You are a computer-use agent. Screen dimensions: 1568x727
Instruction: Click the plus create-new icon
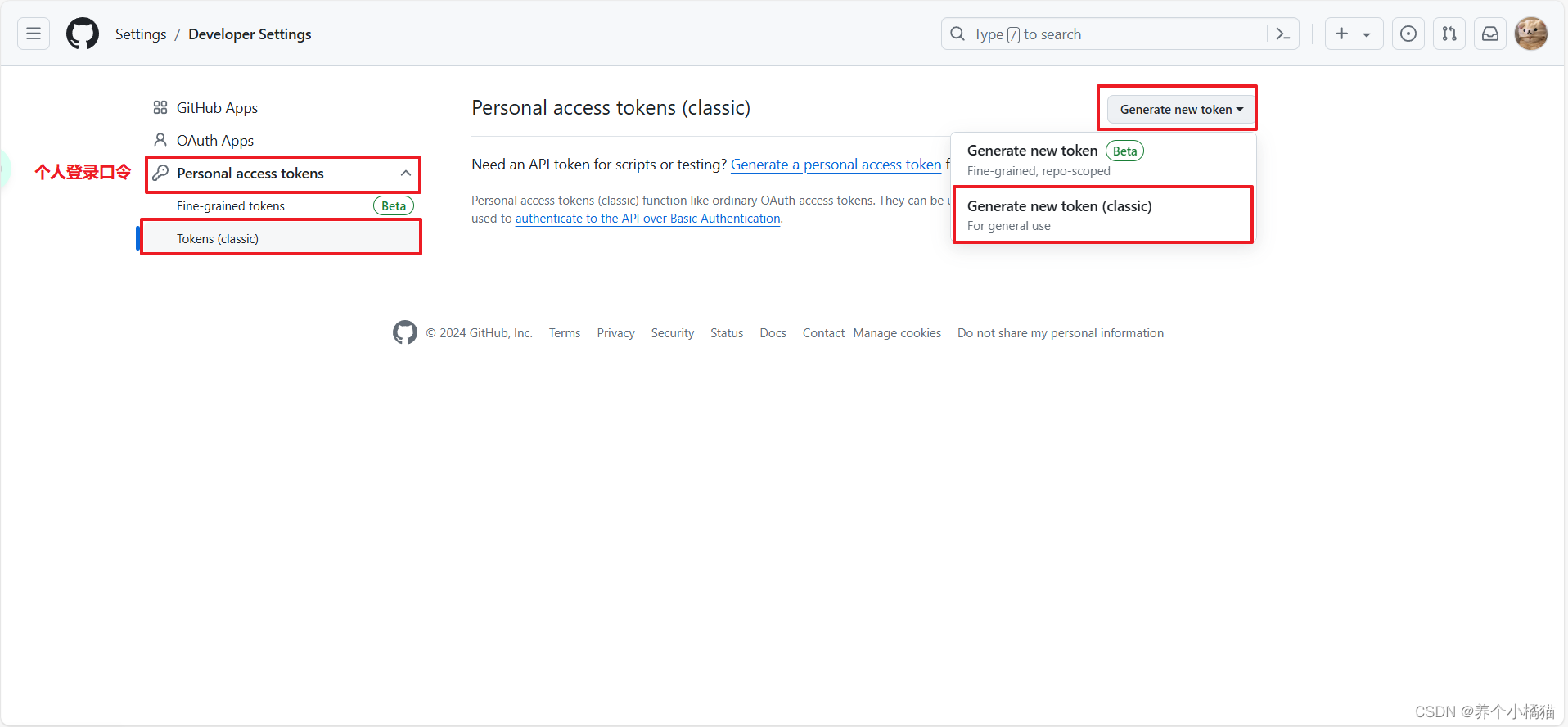click(x=1342, y=34)
